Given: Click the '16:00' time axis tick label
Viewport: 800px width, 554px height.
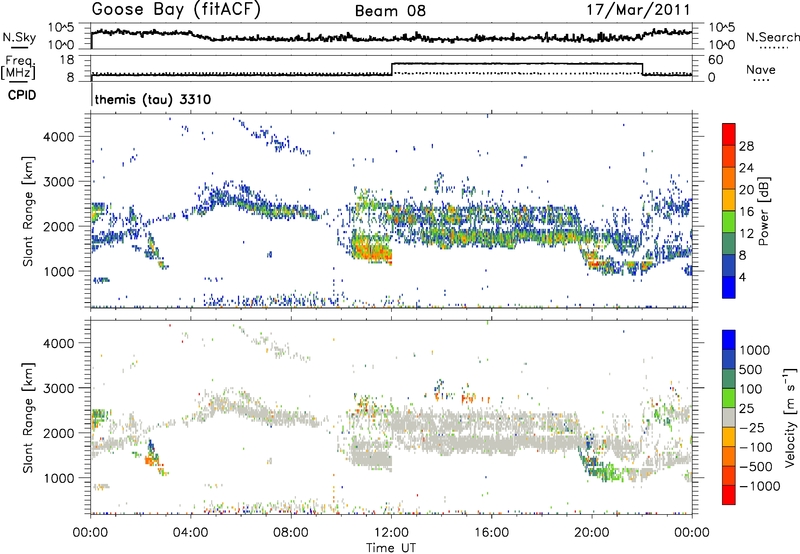Looking at the screenshot, I should [491, 533].
